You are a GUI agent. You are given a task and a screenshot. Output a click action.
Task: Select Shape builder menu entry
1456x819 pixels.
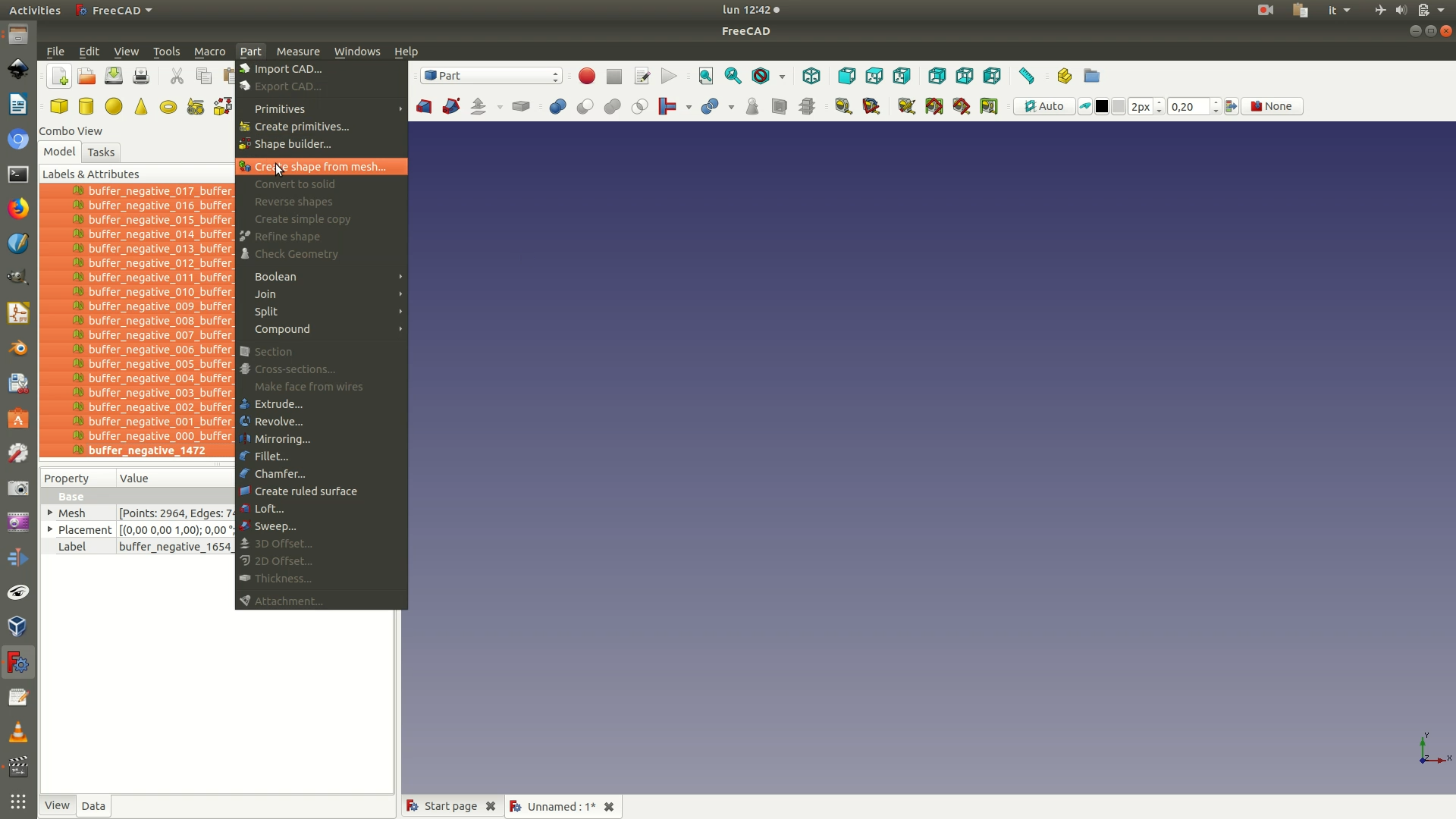click(322, 144)
